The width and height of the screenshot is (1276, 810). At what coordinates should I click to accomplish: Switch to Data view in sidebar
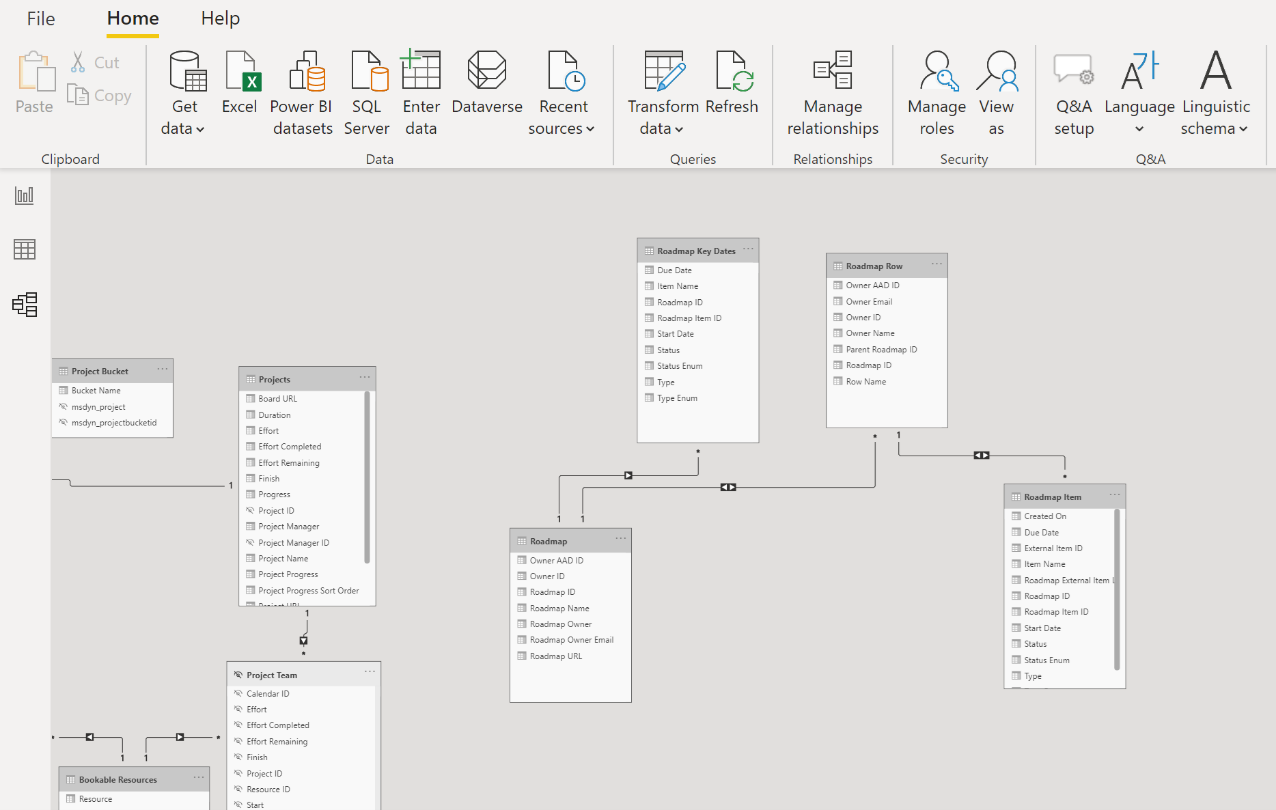(x=25, y=250)
